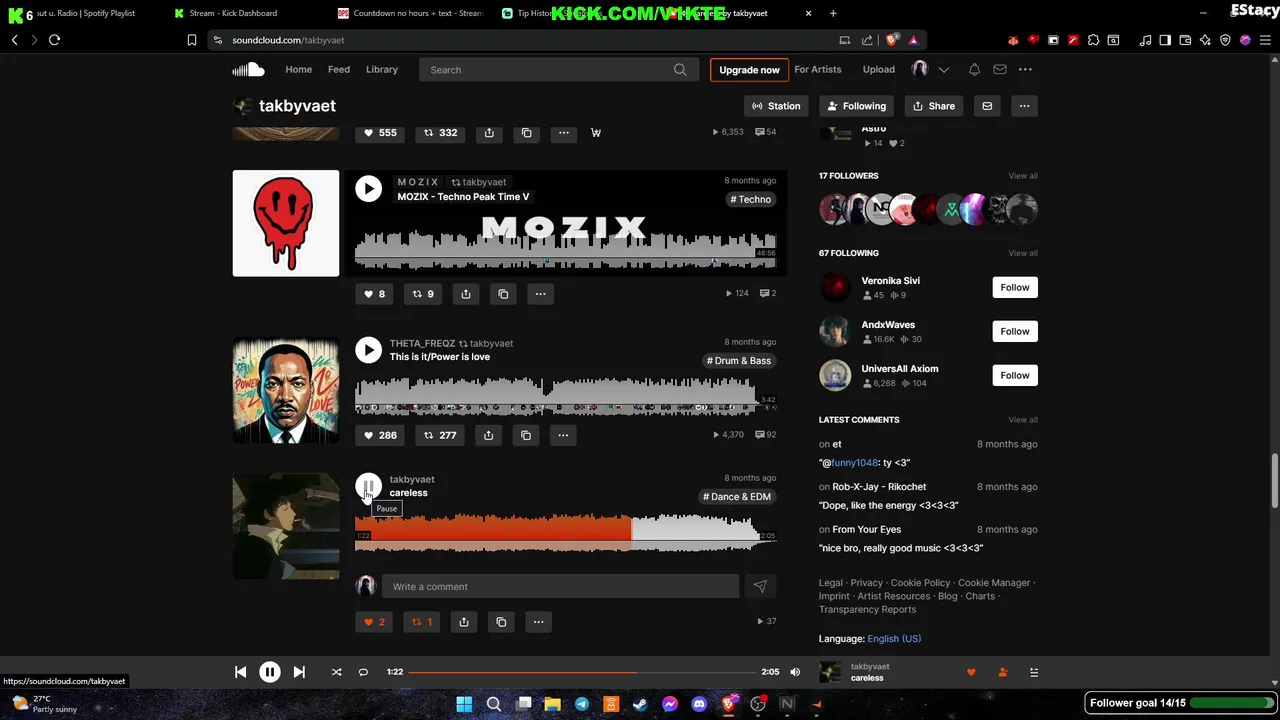Share the MOZIX Techno Peak Time track
Viewport: 1280px width, 720px height.
(x=466, y=294)
